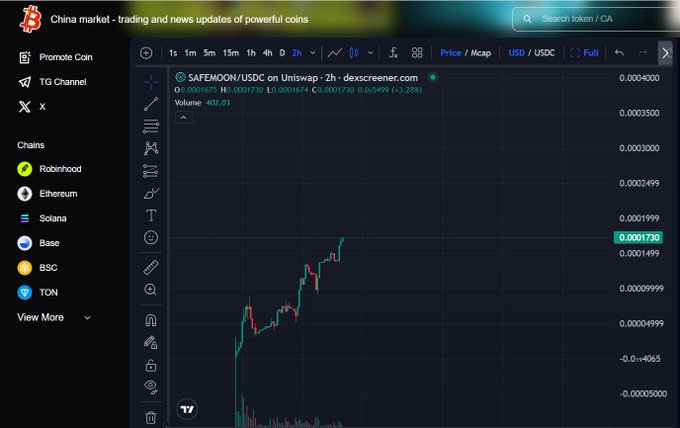This screenshot has width=680, height=428.
Task: Select the BSC chain
Action: 37,268
